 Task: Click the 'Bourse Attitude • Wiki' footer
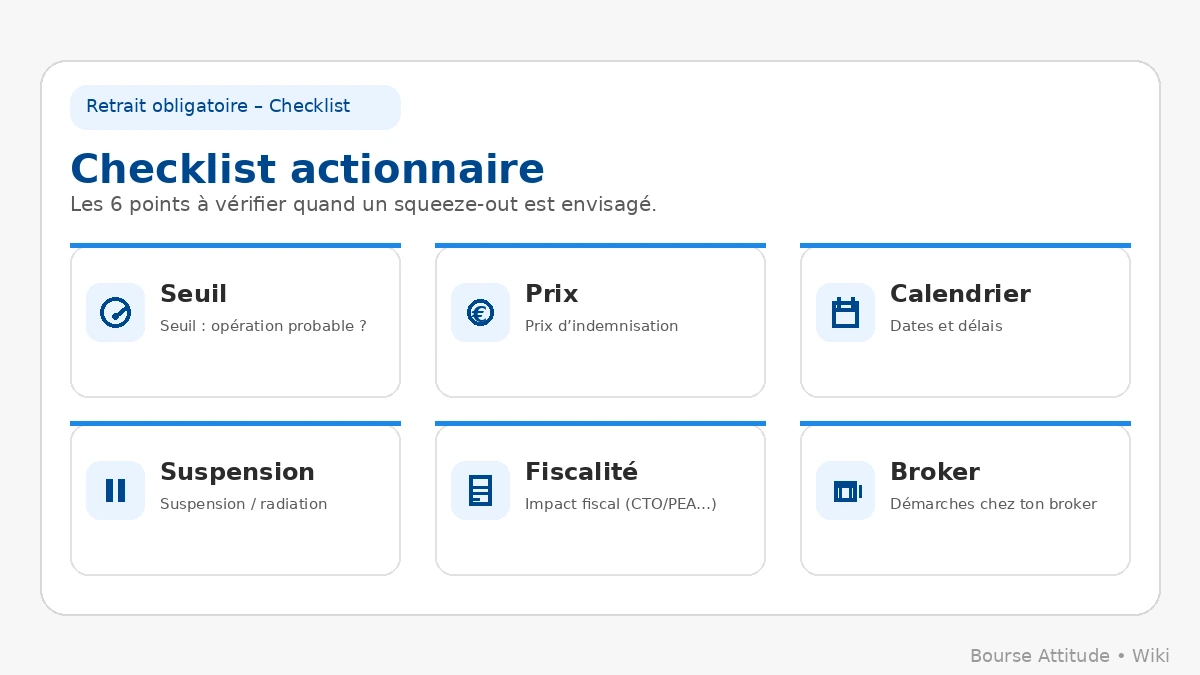(1069, 656)
